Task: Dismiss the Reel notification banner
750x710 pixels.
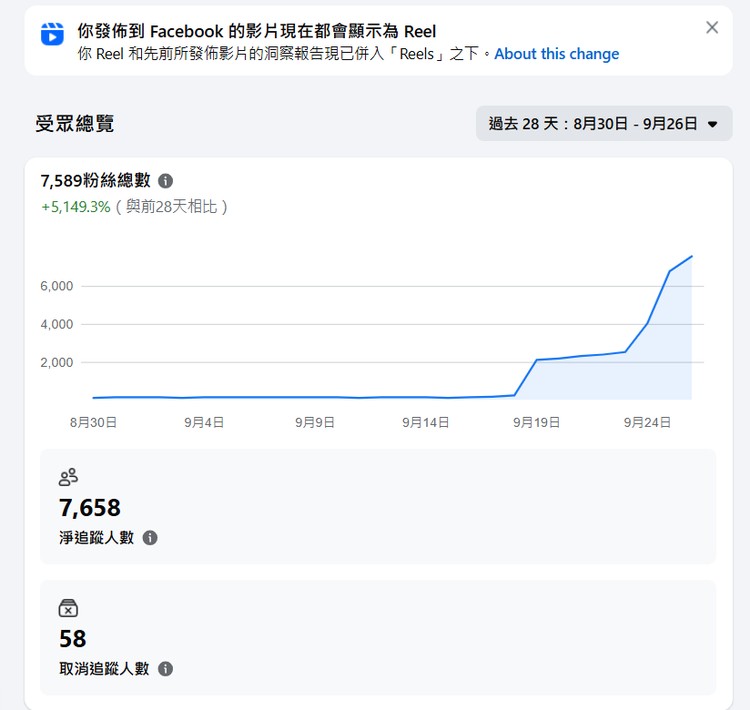Action: (712, 28)
